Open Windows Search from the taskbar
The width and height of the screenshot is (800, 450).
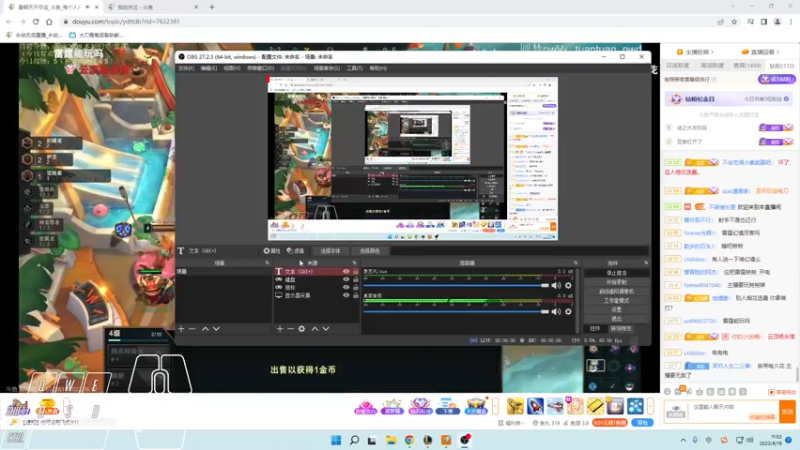[x=354, y=440]
